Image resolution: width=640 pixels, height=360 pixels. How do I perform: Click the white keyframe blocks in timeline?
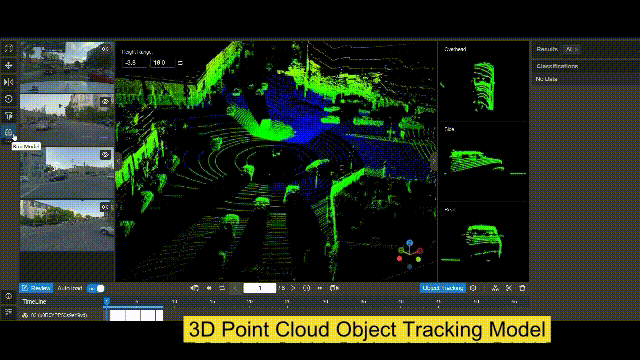coord(136,315)
